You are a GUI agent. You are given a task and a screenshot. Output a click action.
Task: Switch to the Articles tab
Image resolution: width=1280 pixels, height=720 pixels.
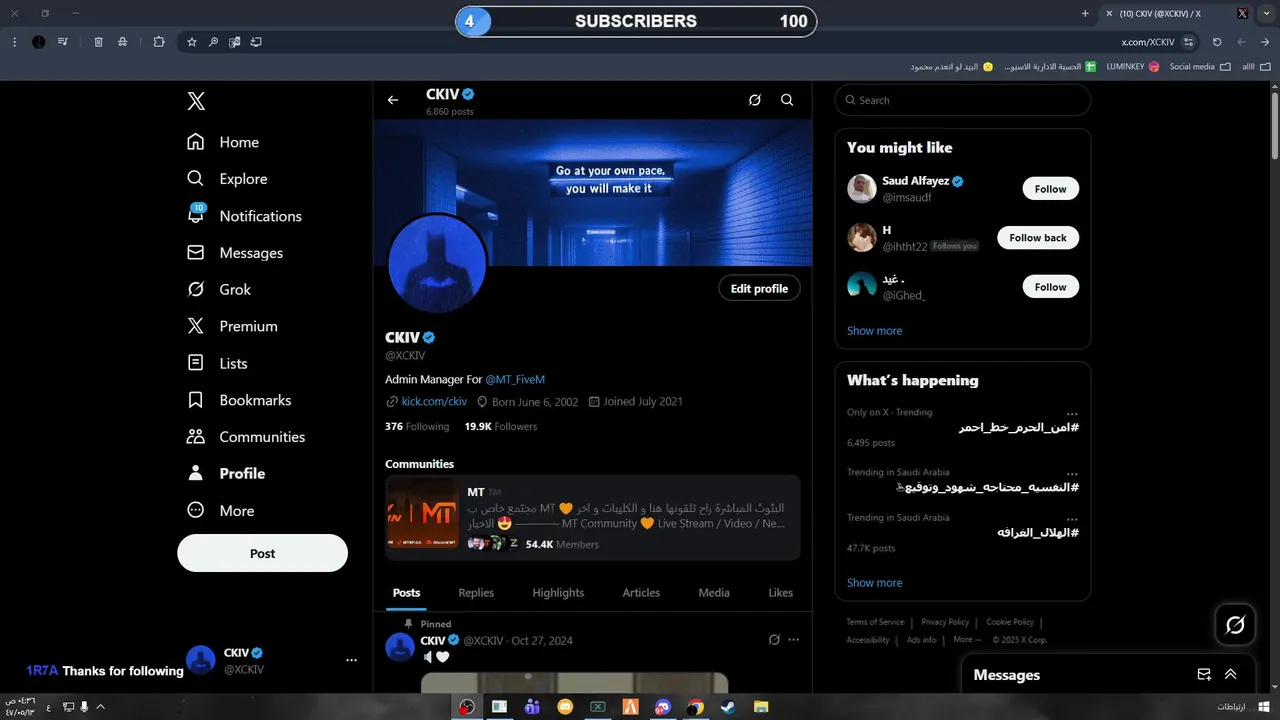pyautogui.click(x=641, y=592)
